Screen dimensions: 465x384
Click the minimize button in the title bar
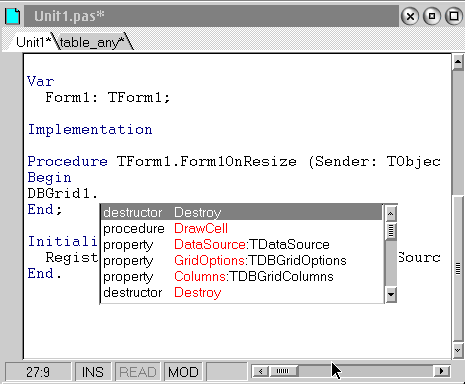(432, 16)
